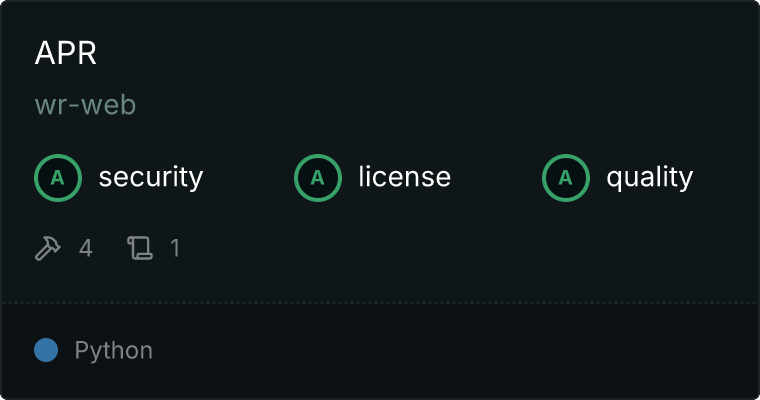Click blank space between security and license

(x=249, y=178)
